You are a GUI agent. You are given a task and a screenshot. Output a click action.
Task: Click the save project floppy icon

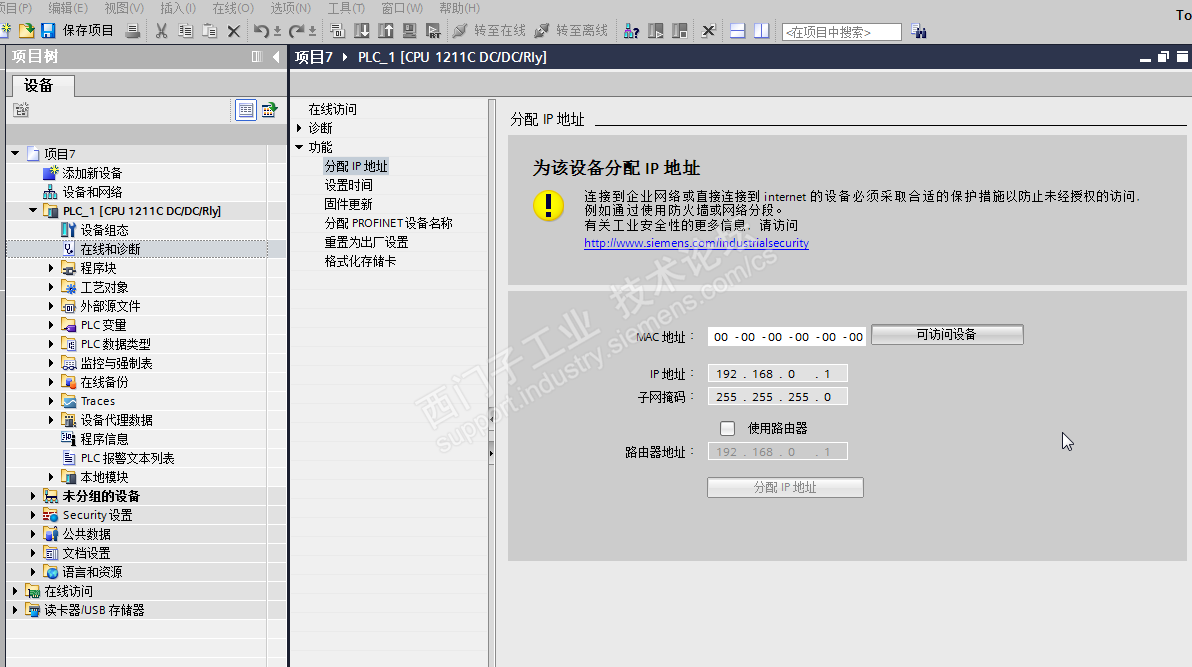tap(48, 30)
